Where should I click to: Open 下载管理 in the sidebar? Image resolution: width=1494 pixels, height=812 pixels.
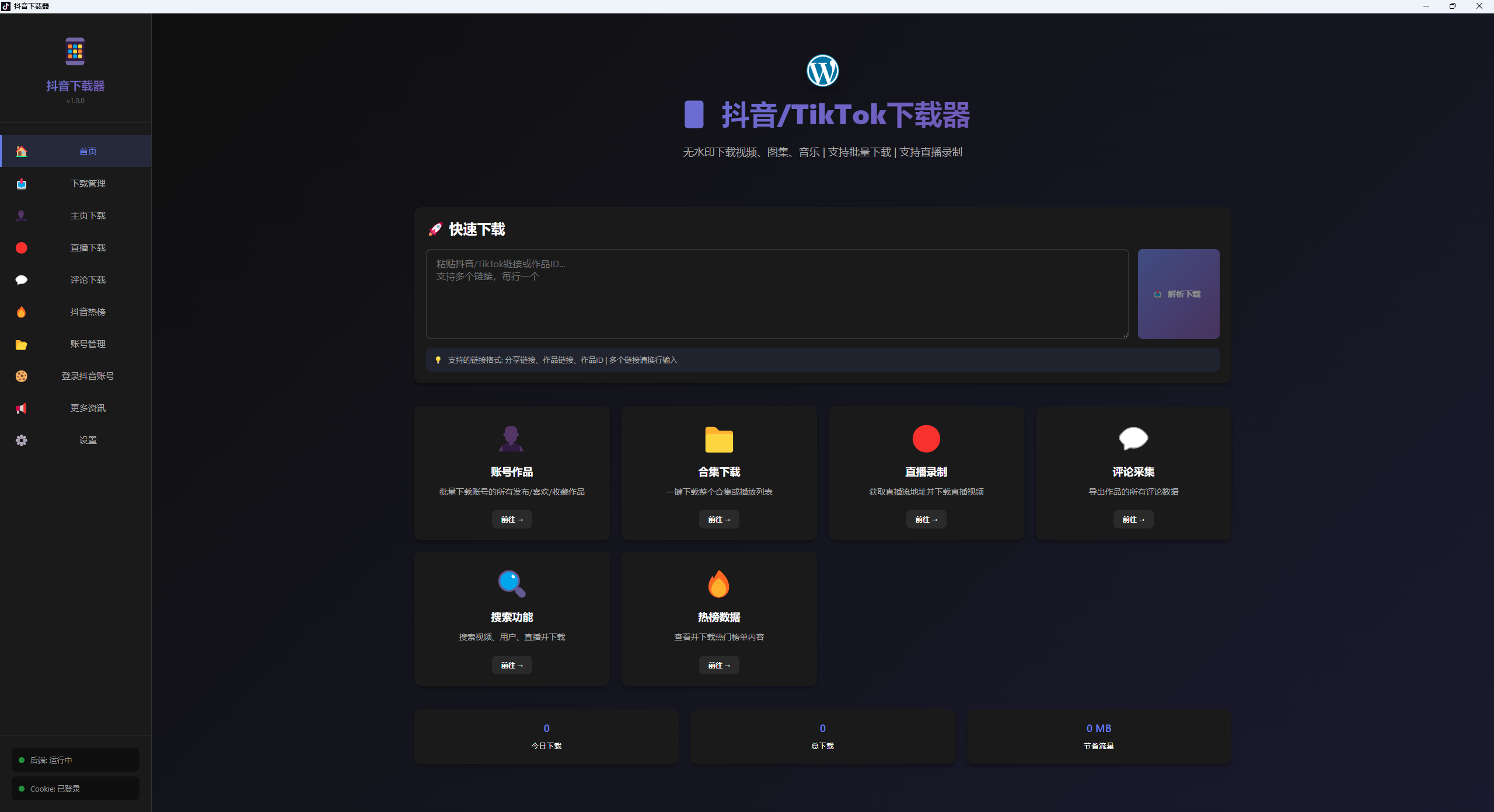pyautogui.click(x=76, y=183)
